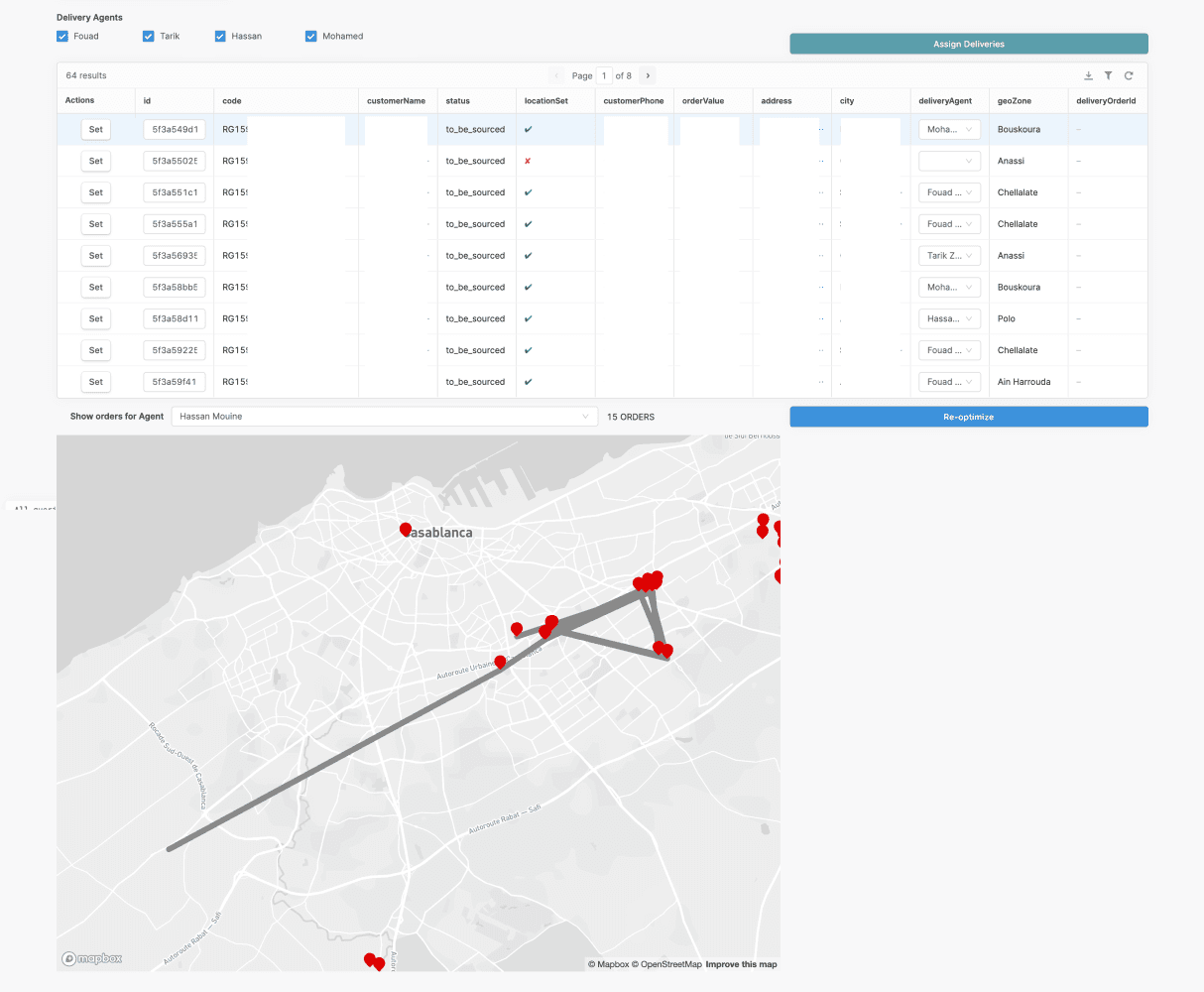Deselect the Hassan agent checkbox

coord(220,37)
